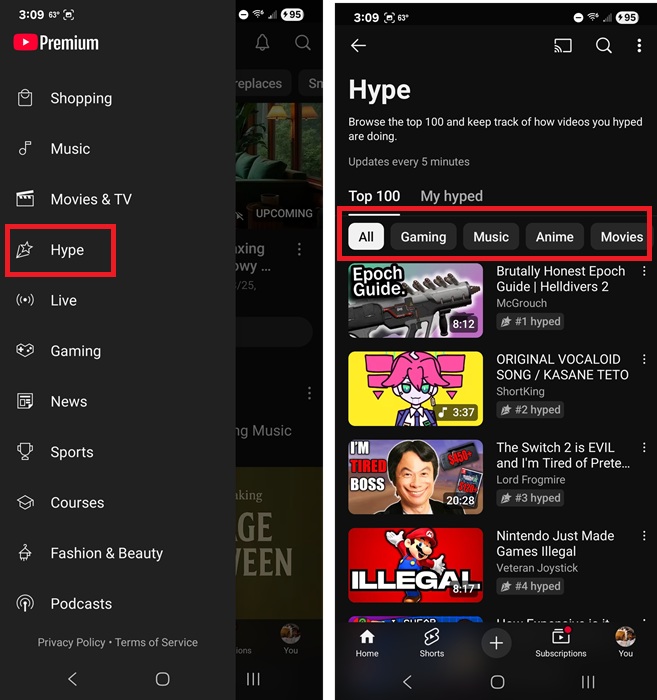Open options for Nintendo Just Made Games Illegal

(644, 535)
